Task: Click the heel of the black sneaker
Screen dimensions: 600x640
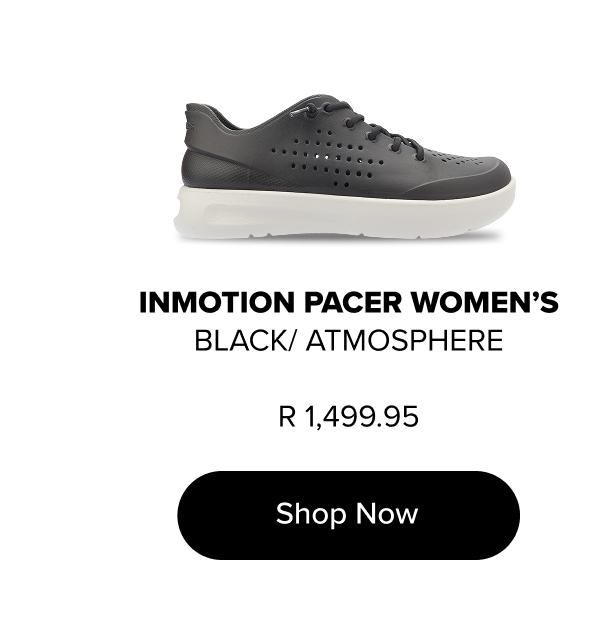Action: [200, 151]
